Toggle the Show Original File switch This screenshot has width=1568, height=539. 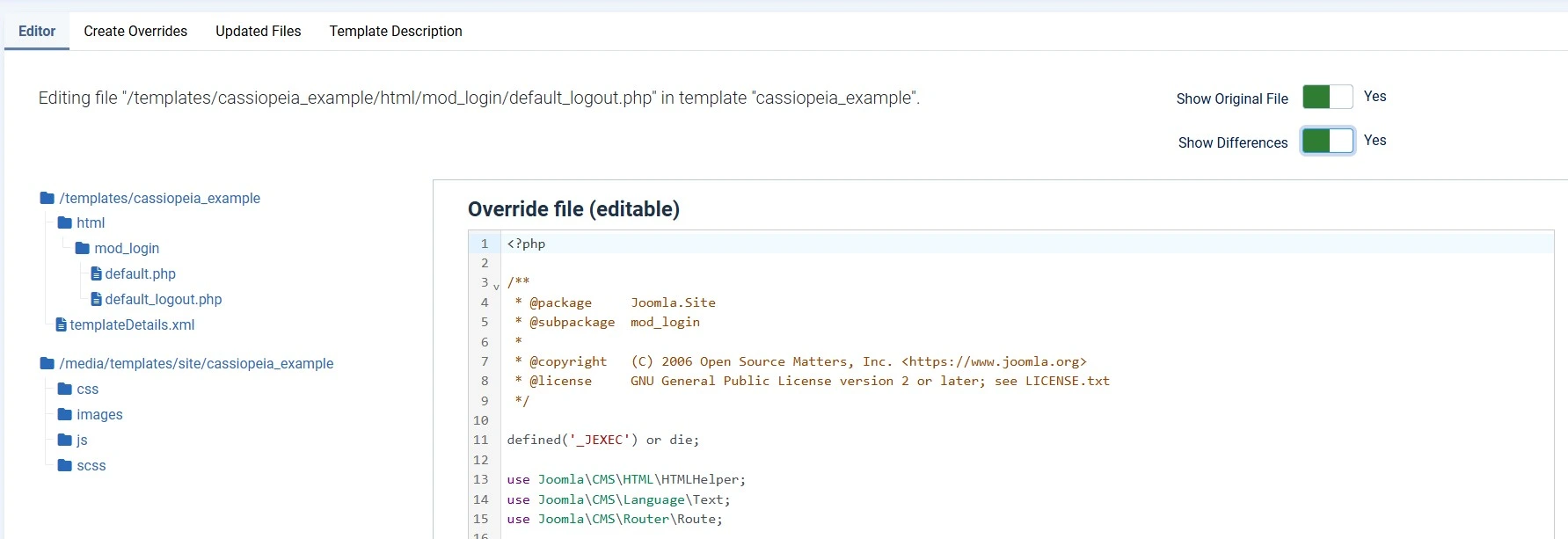coord(1327,97)
